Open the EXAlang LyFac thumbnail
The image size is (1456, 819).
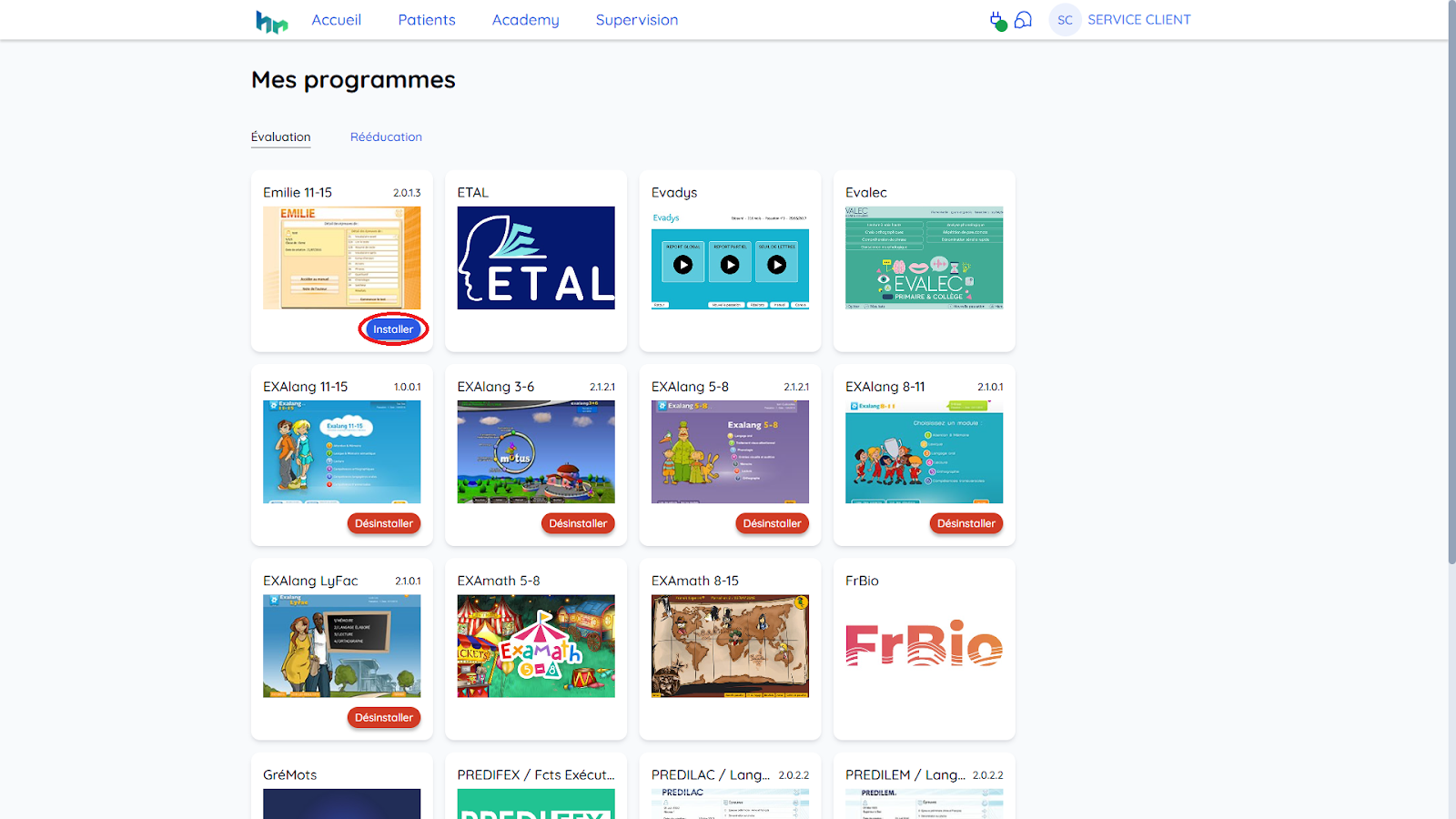click(x=342, y=646)
